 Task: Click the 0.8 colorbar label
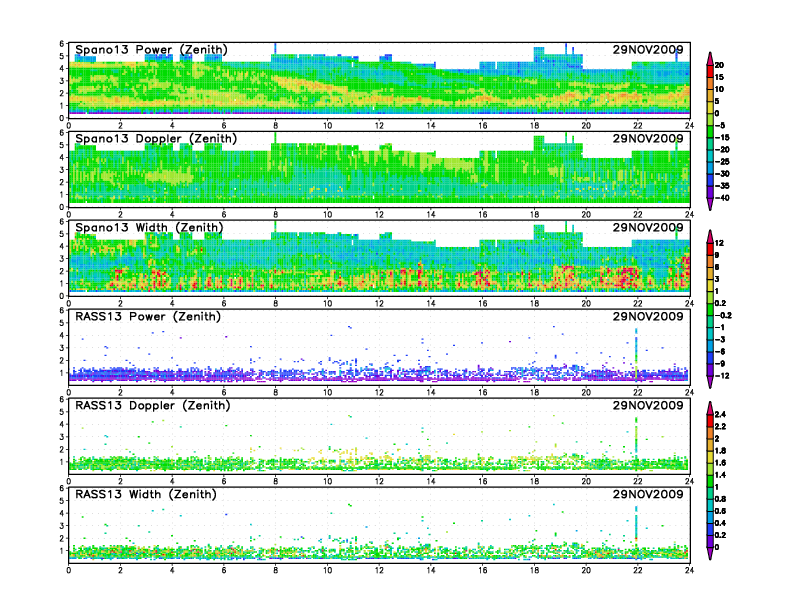[720, 499]
